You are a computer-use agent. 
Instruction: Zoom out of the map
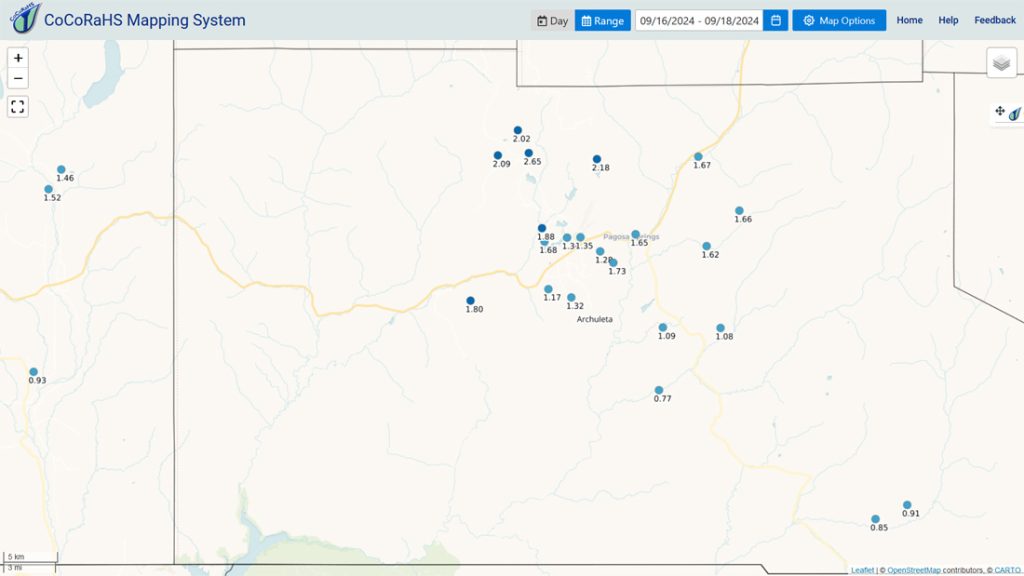(x=18, y=78)
